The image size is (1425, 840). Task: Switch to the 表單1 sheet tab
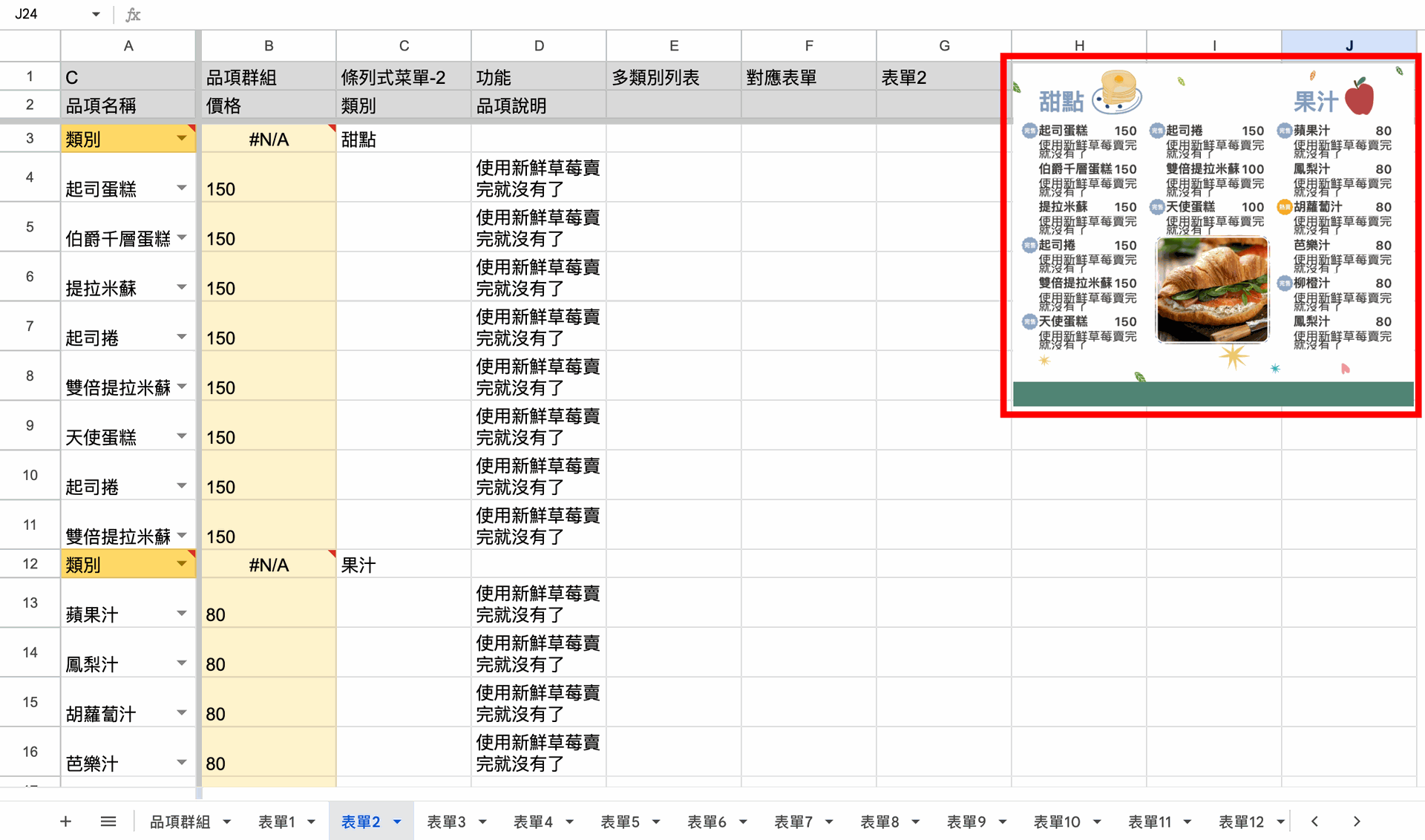pos(277,821)
